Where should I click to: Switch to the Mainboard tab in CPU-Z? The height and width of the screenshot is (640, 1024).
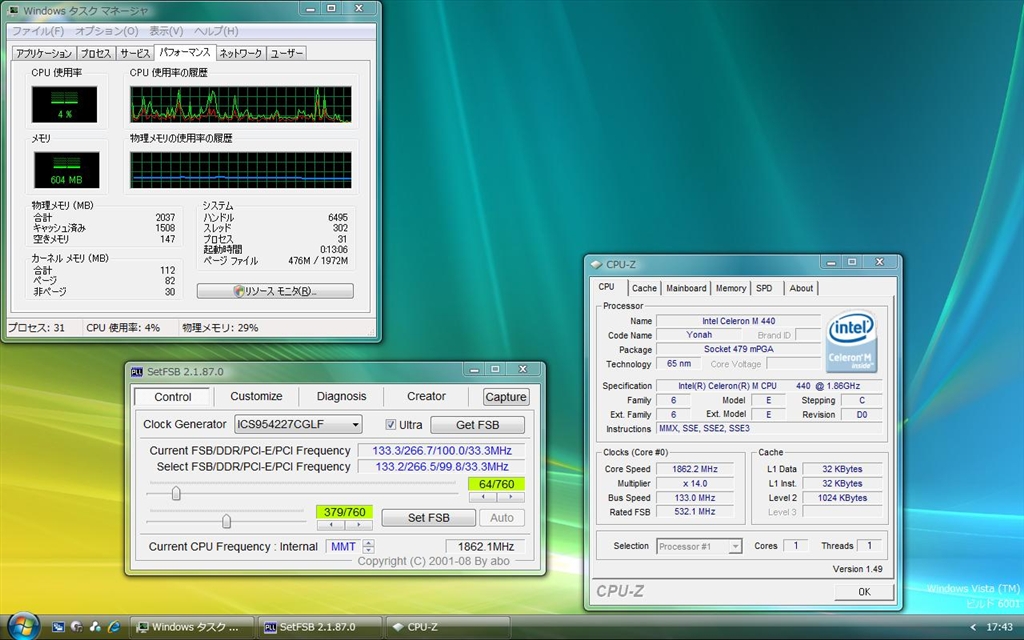pyautogui.click(x=686, y=288)
